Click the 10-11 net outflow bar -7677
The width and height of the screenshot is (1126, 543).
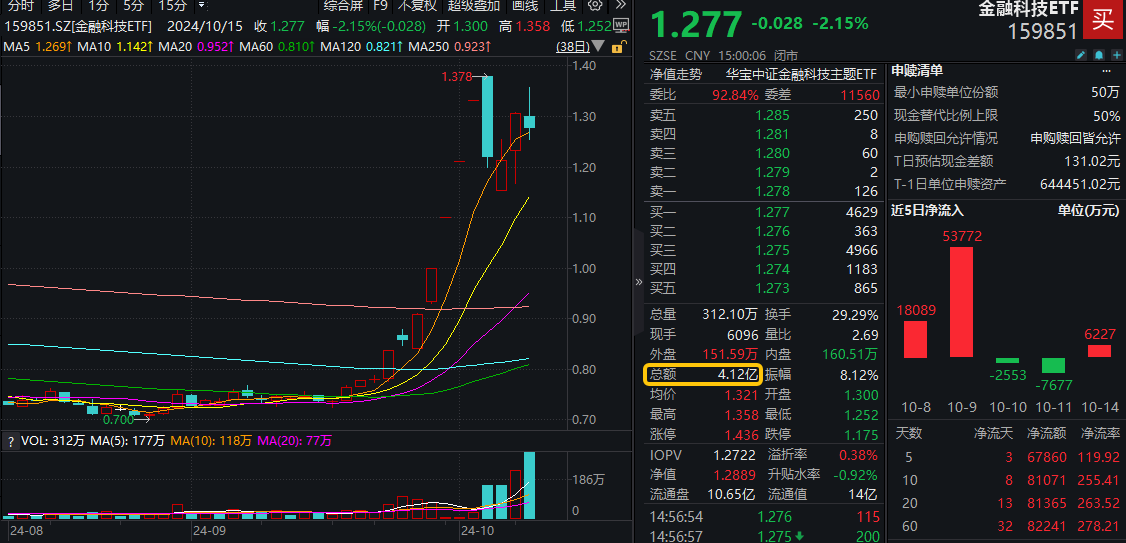click(1053, 366)
